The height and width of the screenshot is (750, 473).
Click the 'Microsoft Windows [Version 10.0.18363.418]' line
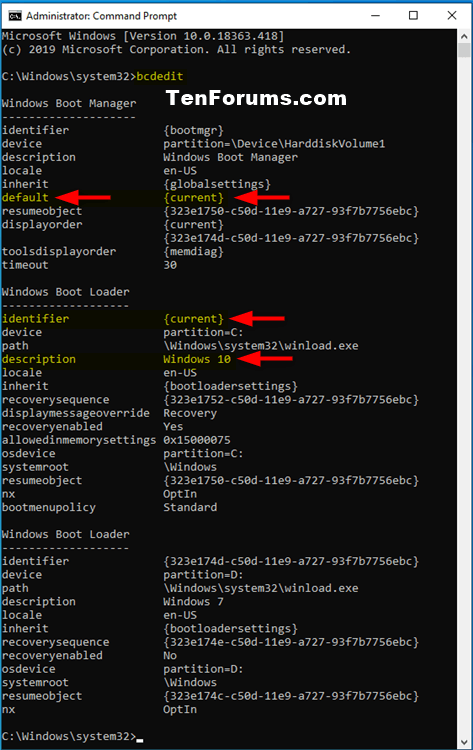point(143,36)
